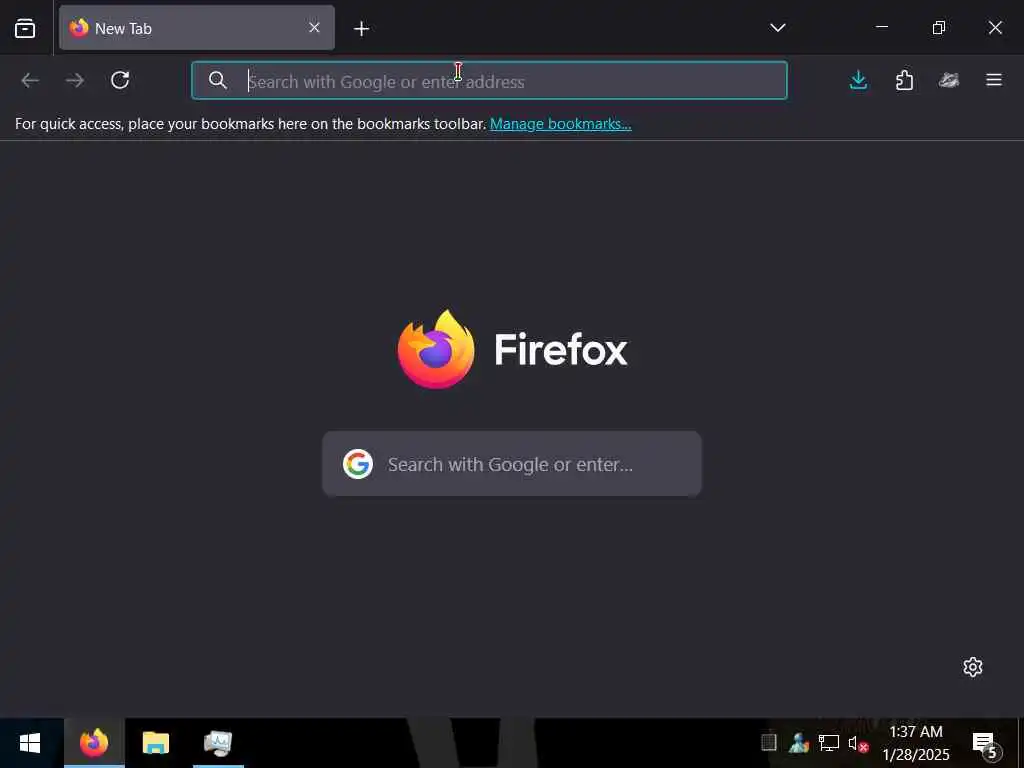Click the Google logo in search box

tap(358, 464)
